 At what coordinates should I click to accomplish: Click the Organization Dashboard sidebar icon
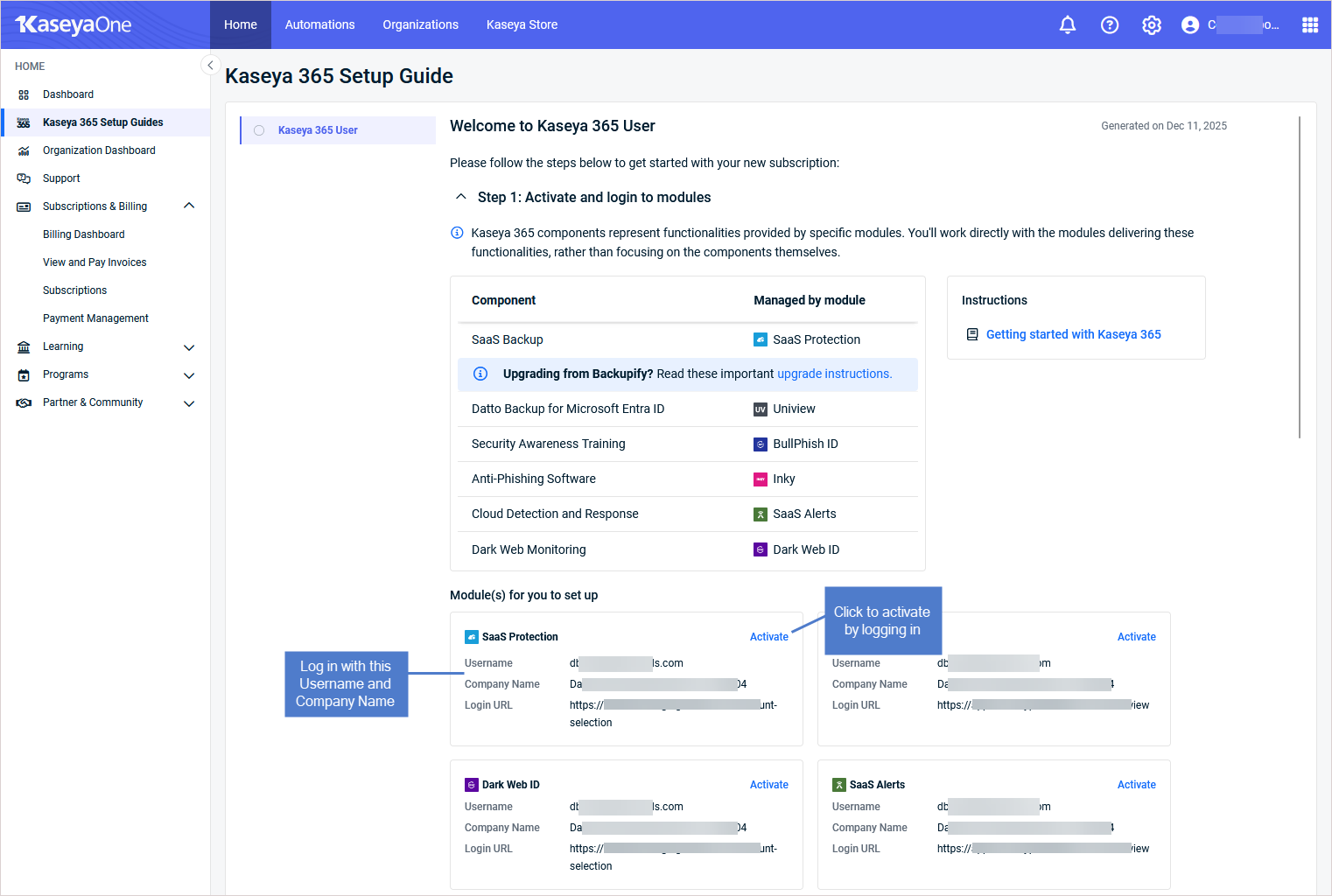click(x=24, y=150)
